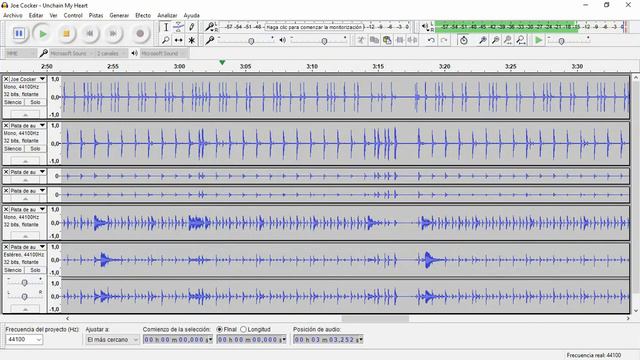Skip to end of the project

click(x=113, y=33)
